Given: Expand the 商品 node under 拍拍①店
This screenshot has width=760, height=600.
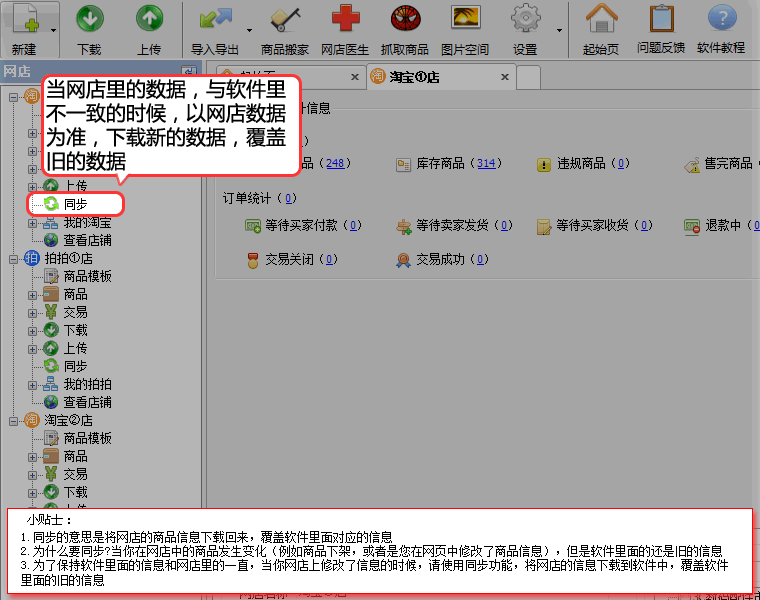Looking at the screenshot, I should [x=32, y=295].
